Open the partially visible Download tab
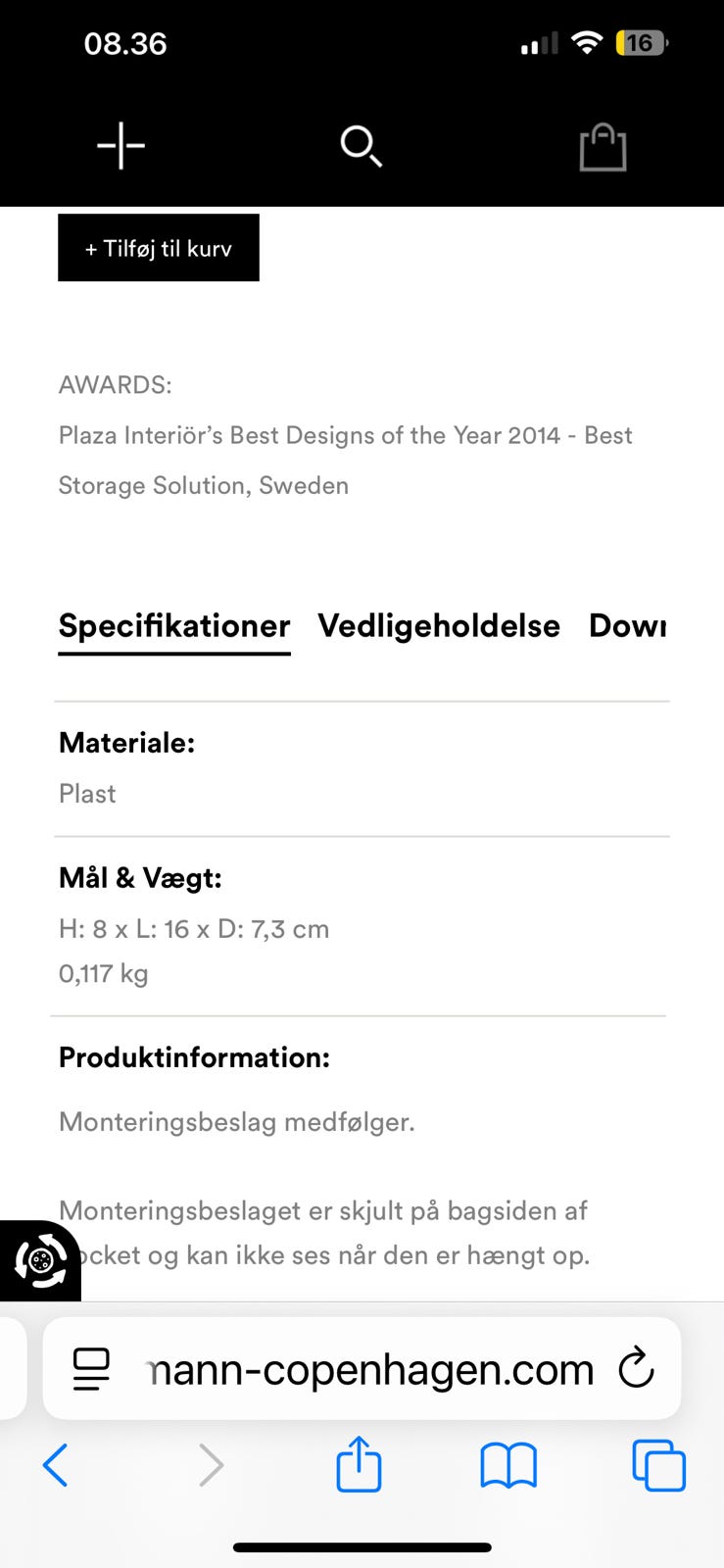 [x=627, y=626]
